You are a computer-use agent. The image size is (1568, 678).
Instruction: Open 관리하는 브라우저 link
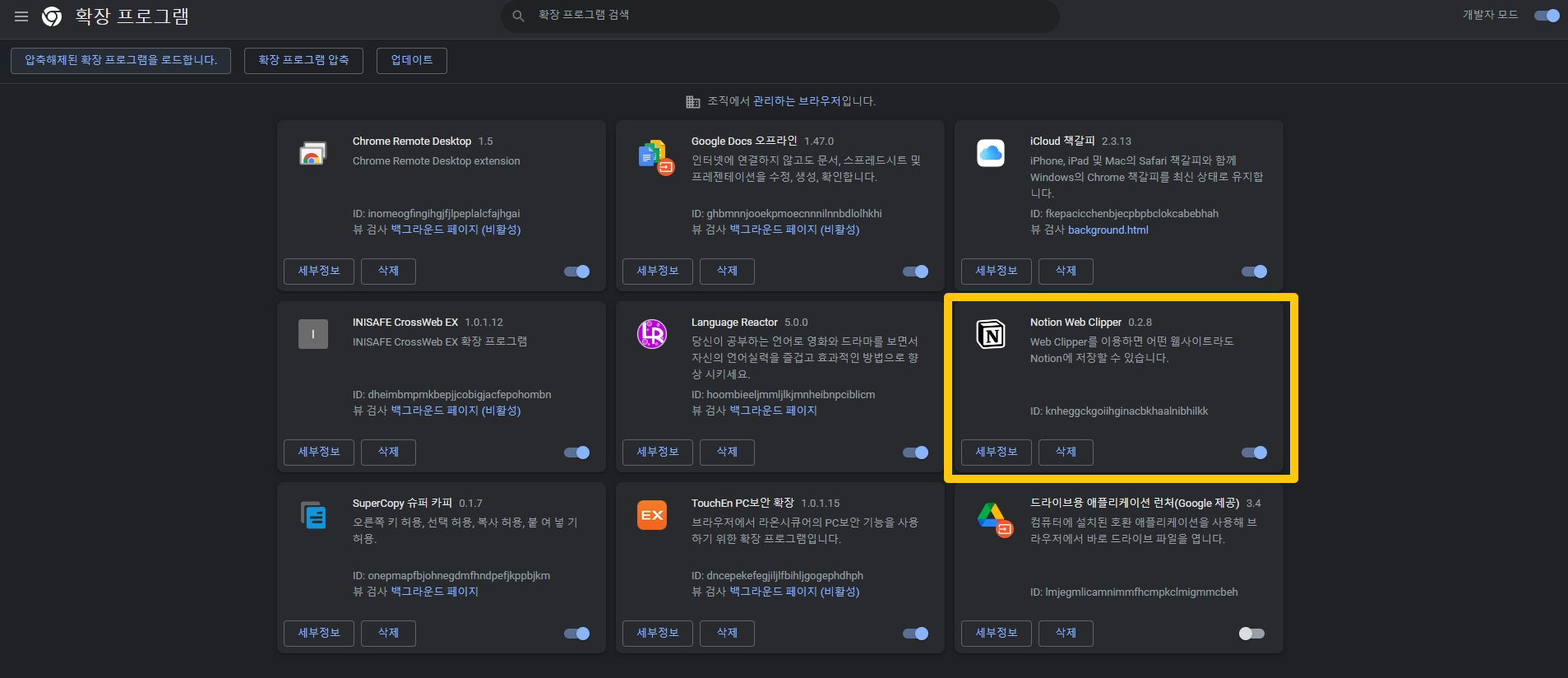click(797, 101)
